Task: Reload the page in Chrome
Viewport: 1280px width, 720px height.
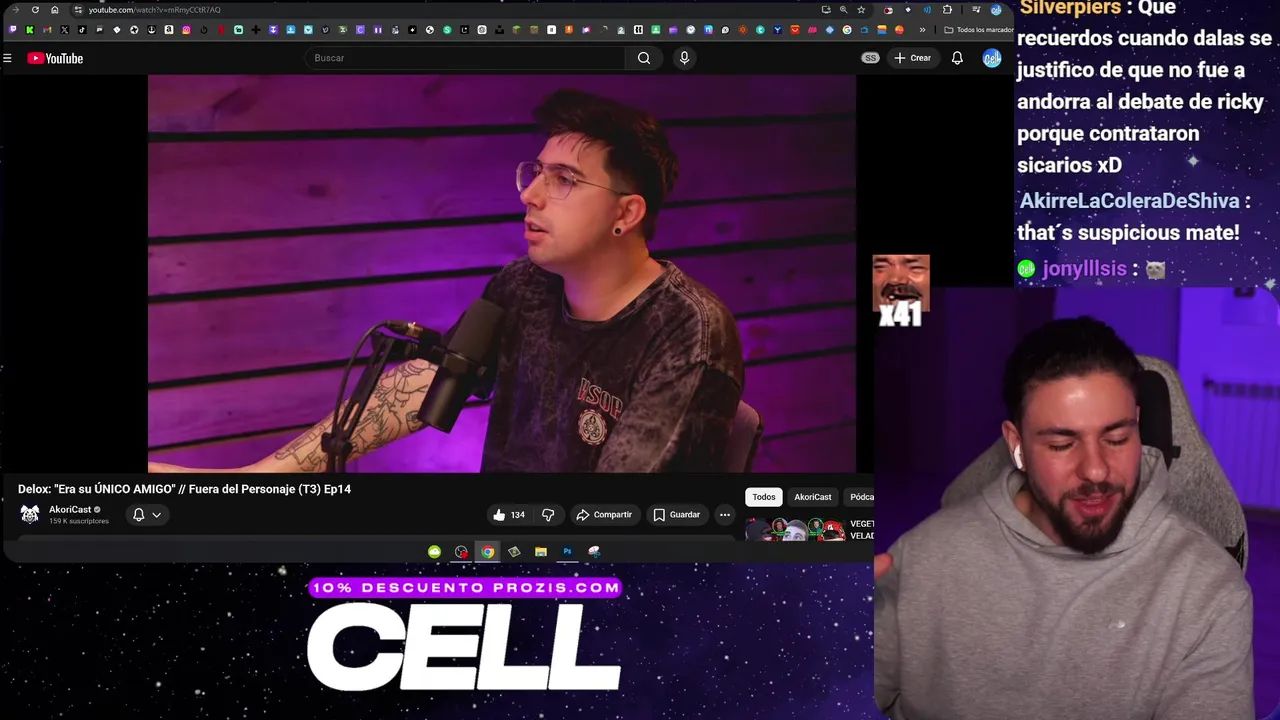Action: tap(35, 10)
